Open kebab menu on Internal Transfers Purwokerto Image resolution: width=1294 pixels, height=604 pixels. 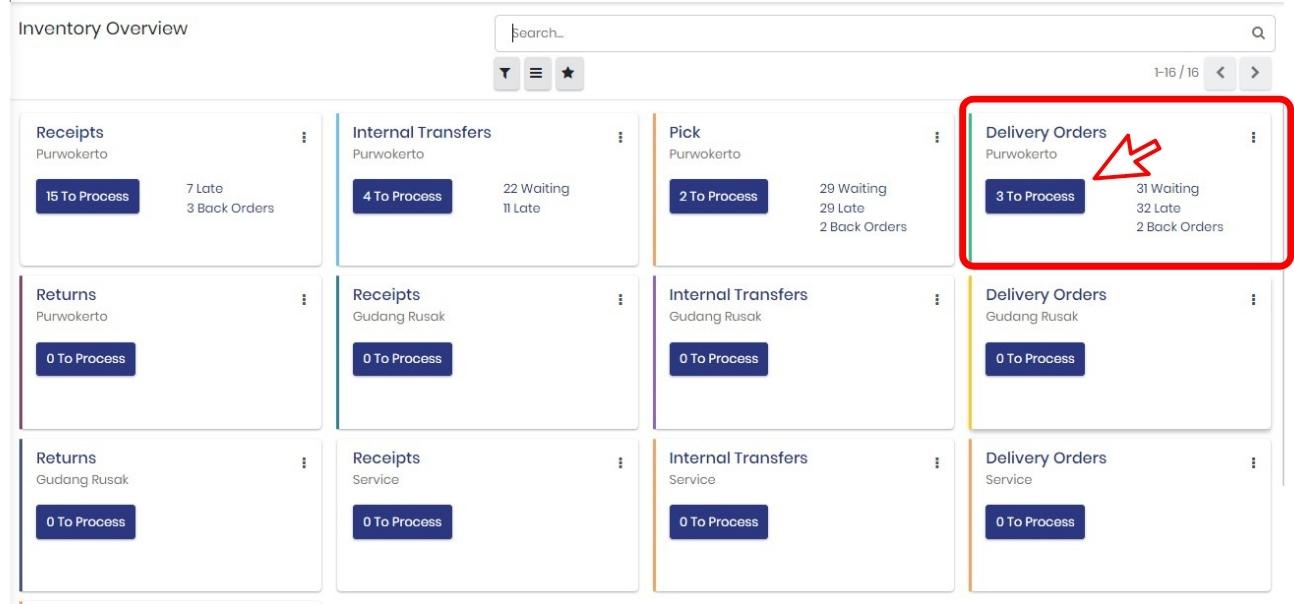pos(620,138)
